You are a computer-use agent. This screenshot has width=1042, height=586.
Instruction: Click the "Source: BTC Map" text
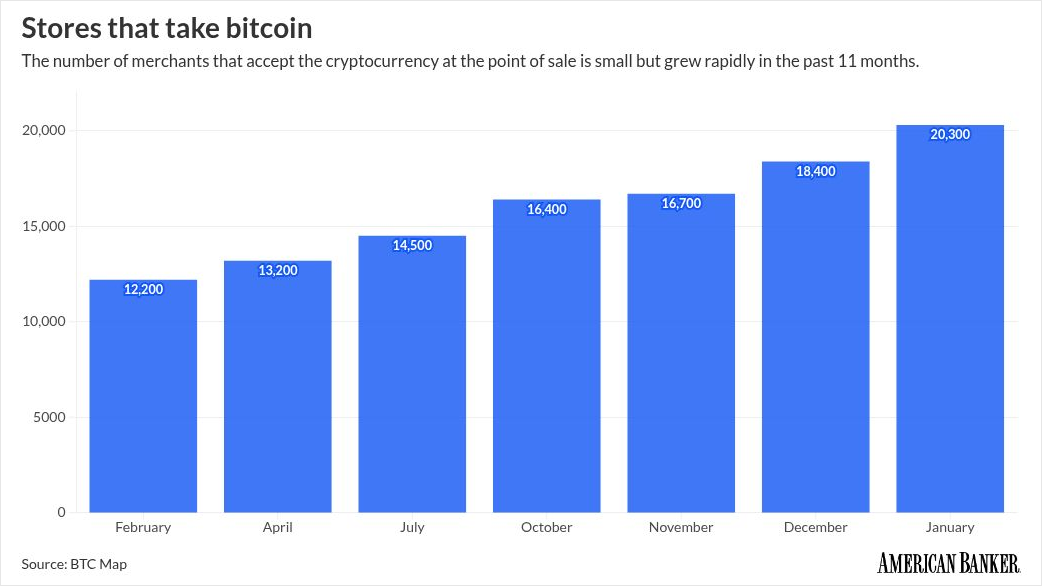click(x=74, y=564)
